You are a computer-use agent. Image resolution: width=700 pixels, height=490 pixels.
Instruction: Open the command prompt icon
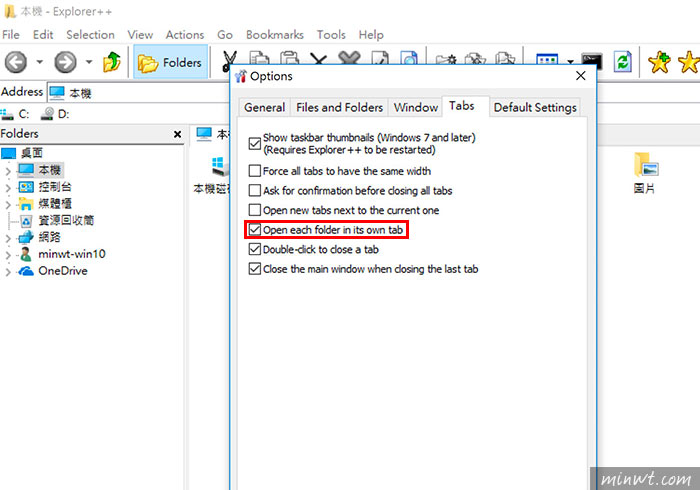point(592,61)
